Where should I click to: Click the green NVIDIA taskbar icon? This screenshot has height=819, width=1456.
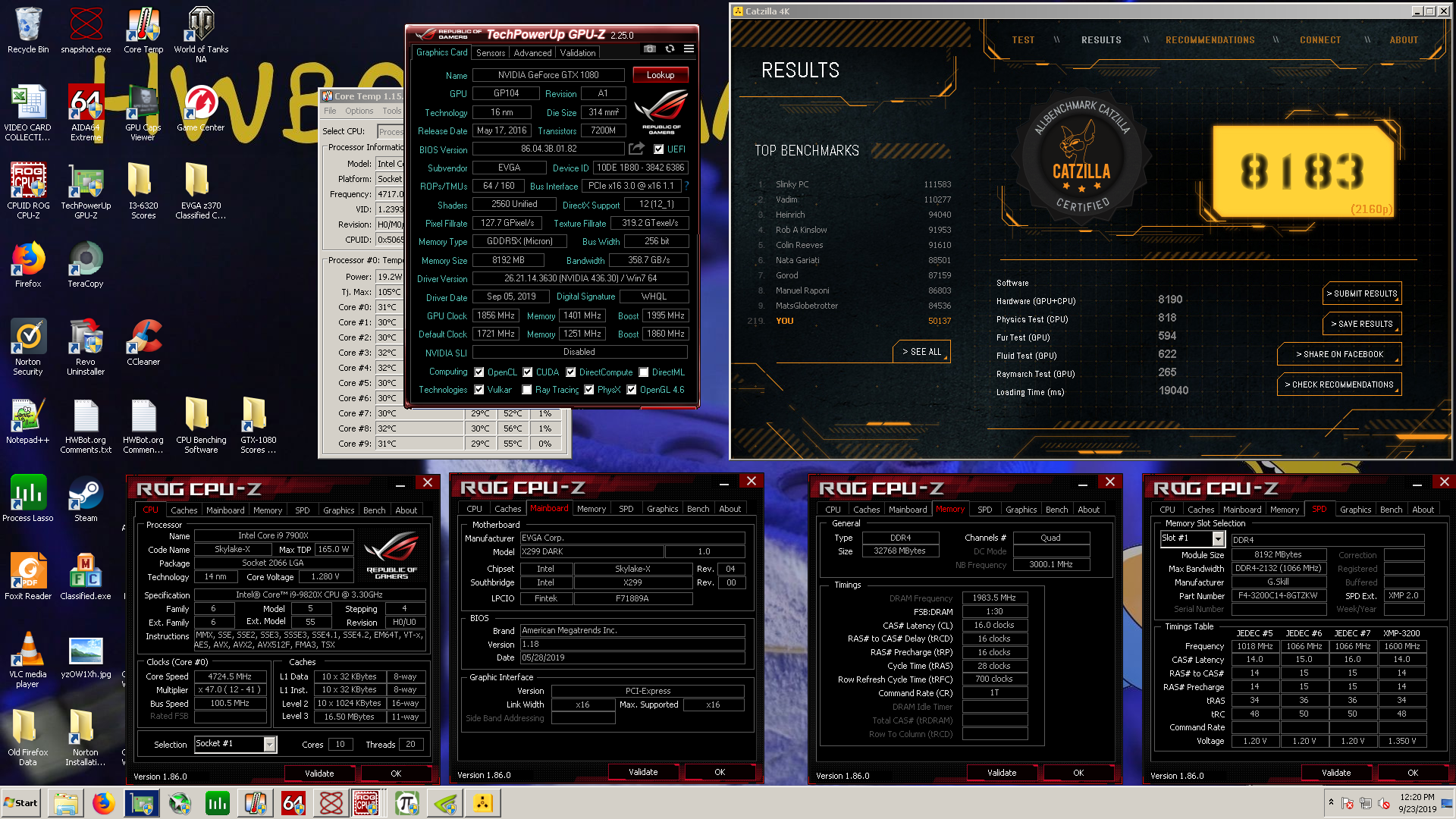pyautogui.click(x=445, y=803)
